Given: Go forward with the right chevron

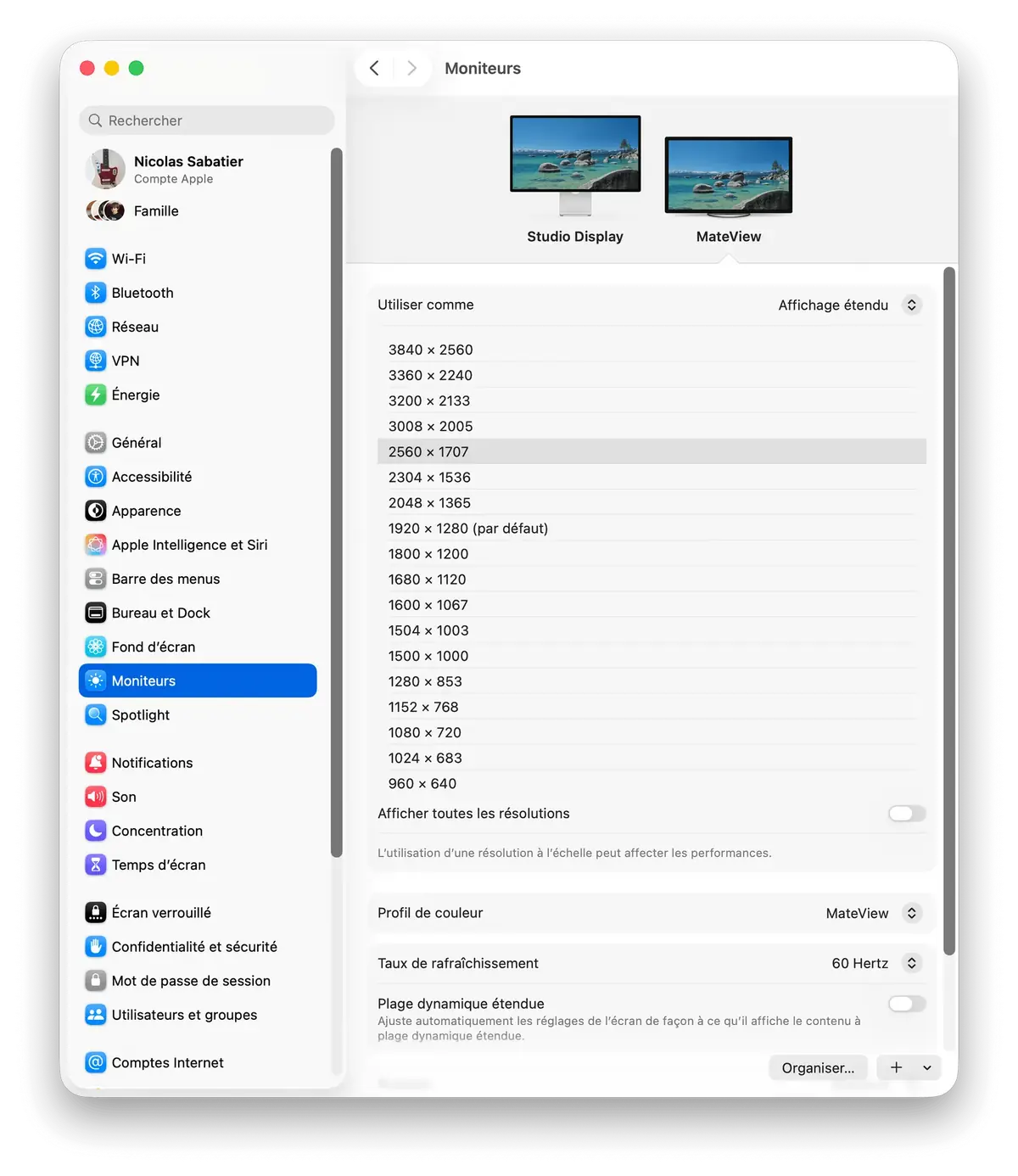Looking at the screenshot, I should [x=412, y=68].
